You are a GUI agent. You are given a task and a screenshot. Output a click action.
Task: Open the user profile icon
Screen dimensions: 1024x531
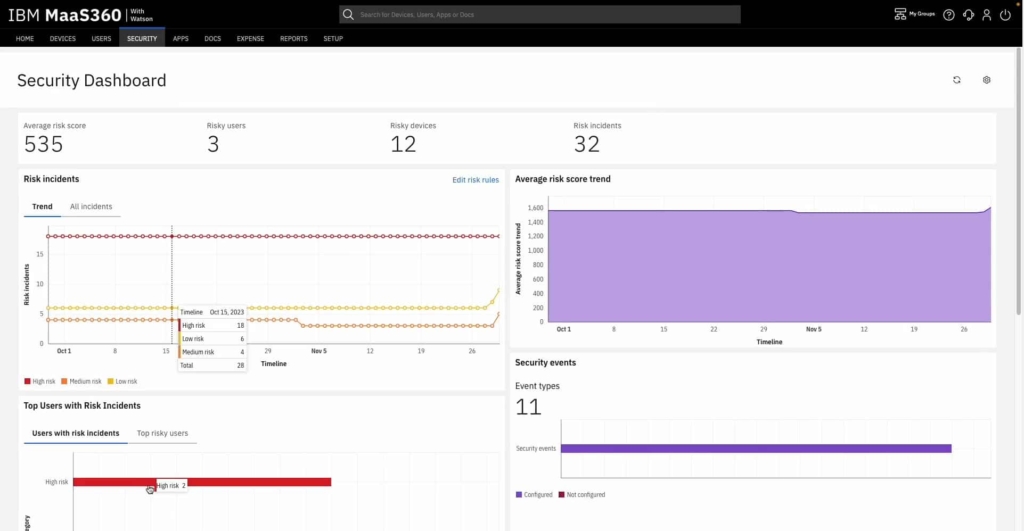tap(987, 14)
